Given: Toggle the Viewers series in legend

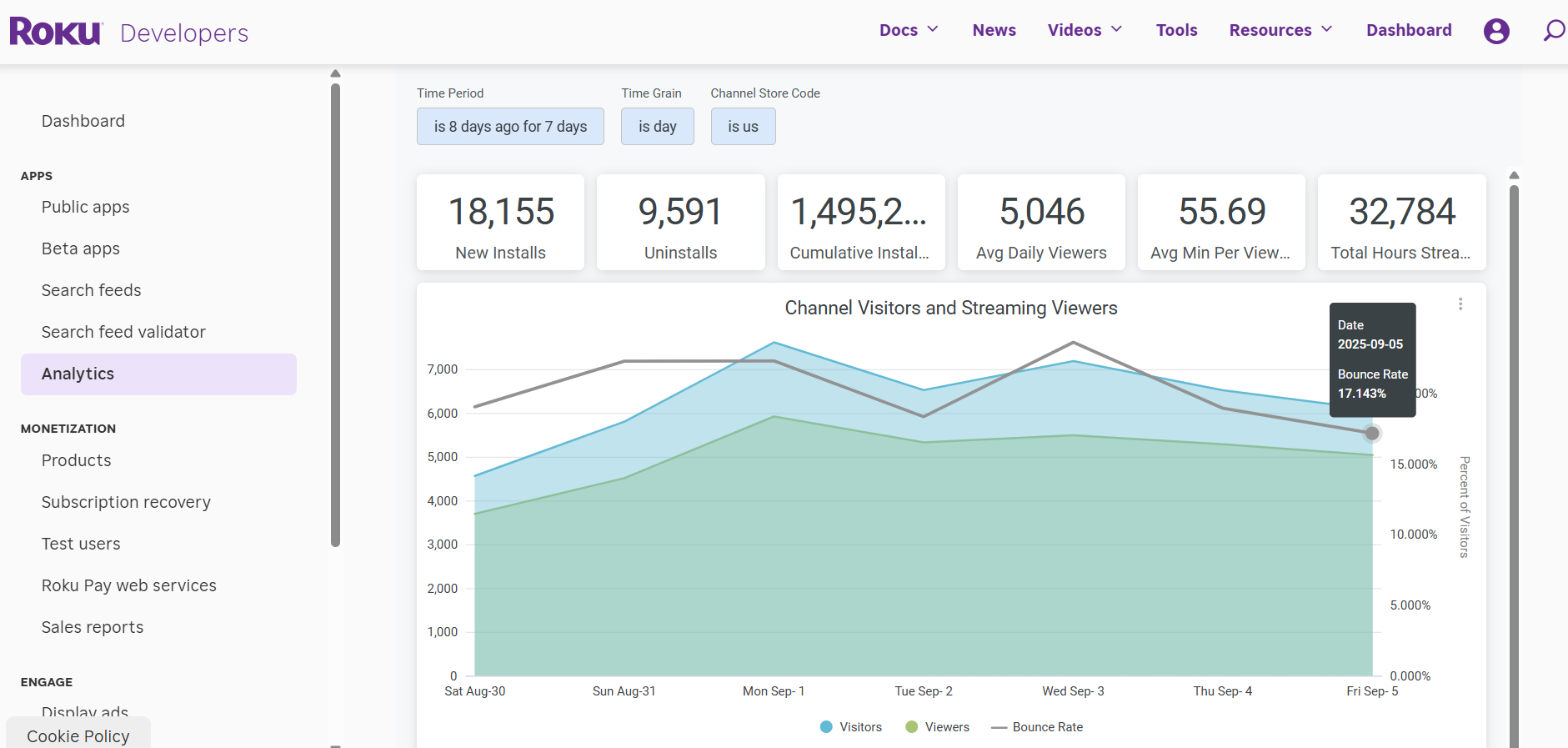Looking at the screenshot, I should [x=938, y=727].
